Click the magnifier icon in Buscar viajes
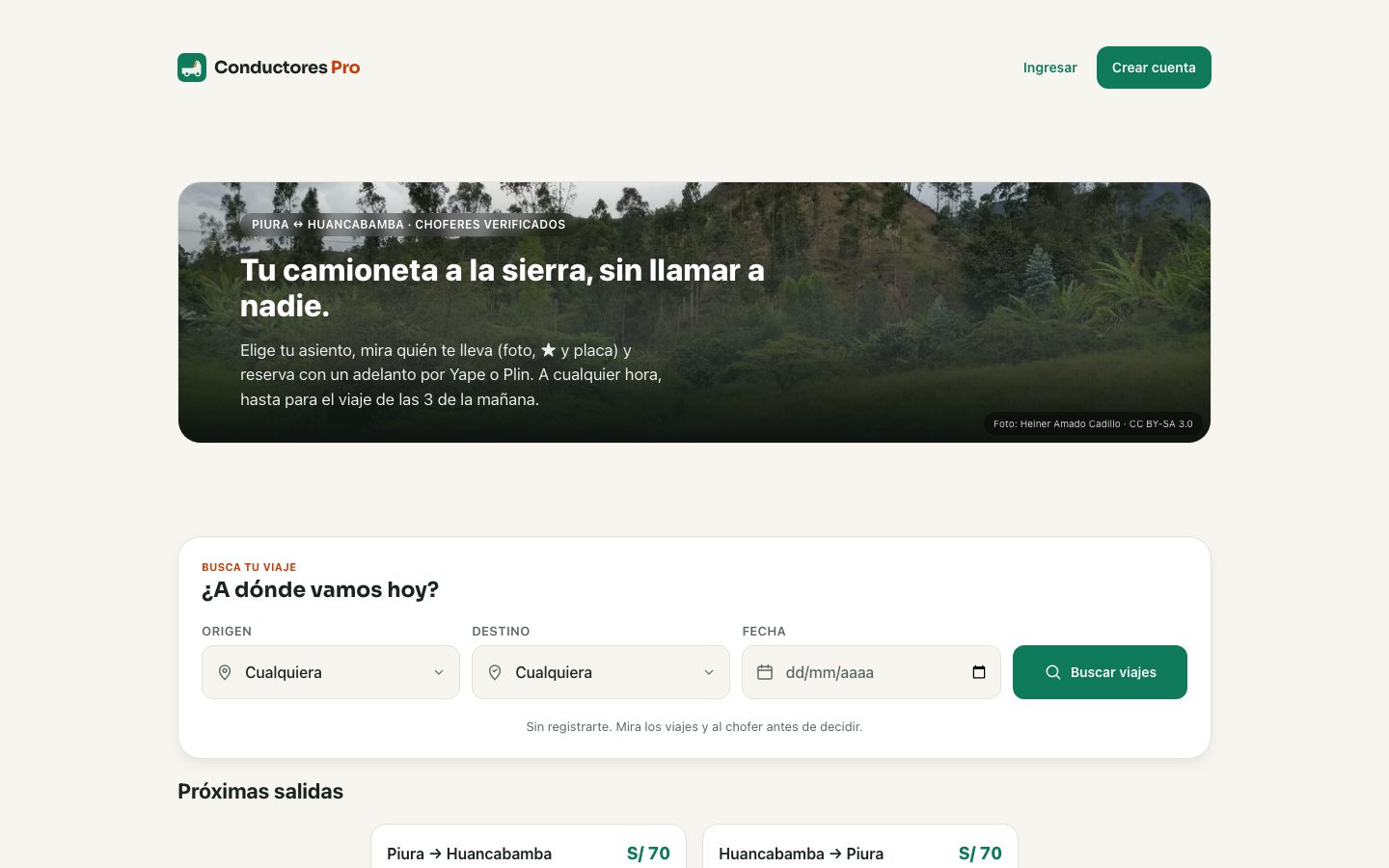The width and height of the screenshot is (1389, 868). tap(1053, 672)
